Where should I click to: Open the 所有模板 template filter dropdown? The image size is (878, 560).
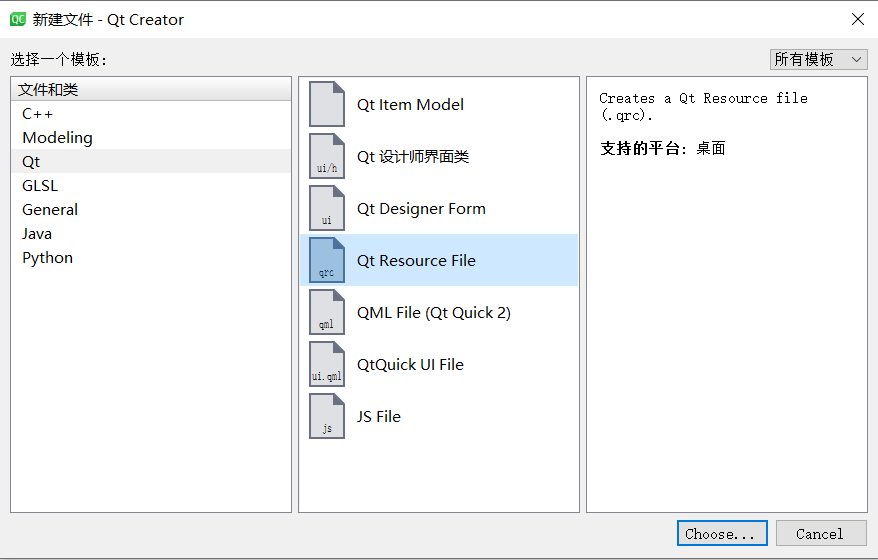[x=818, y=59]
